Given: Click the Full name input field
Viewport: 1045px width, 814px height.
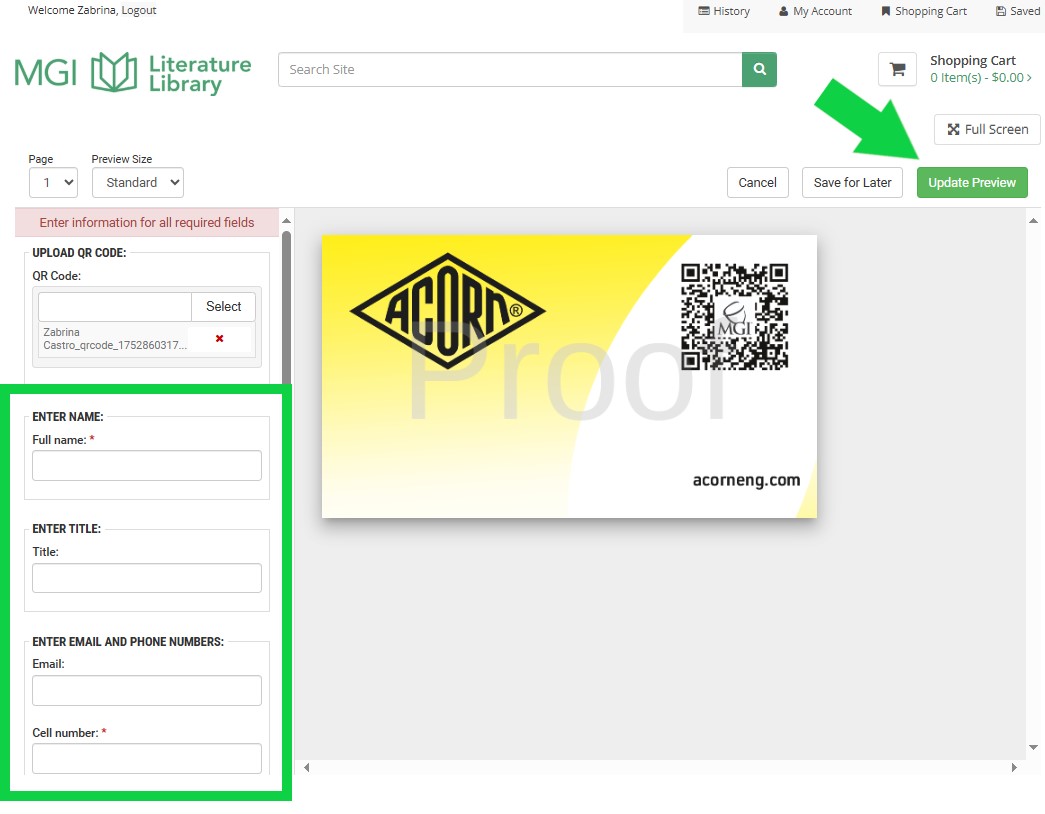Looking at the screenshot, I should pyautogui.click(x=147, y=465).
